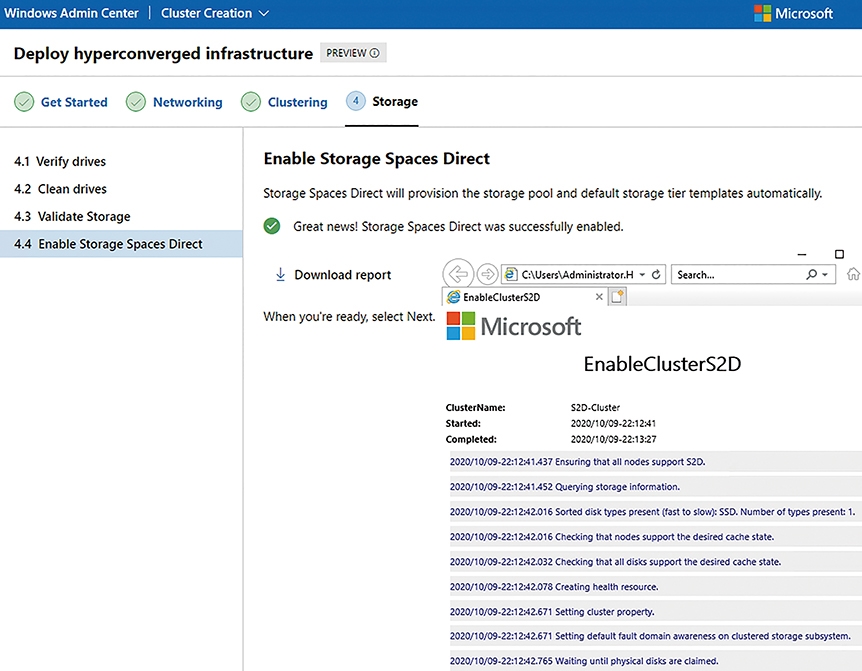Click log line Ensuring all nodes support S2D
This screenshot has width=862, height=671.
655,462
